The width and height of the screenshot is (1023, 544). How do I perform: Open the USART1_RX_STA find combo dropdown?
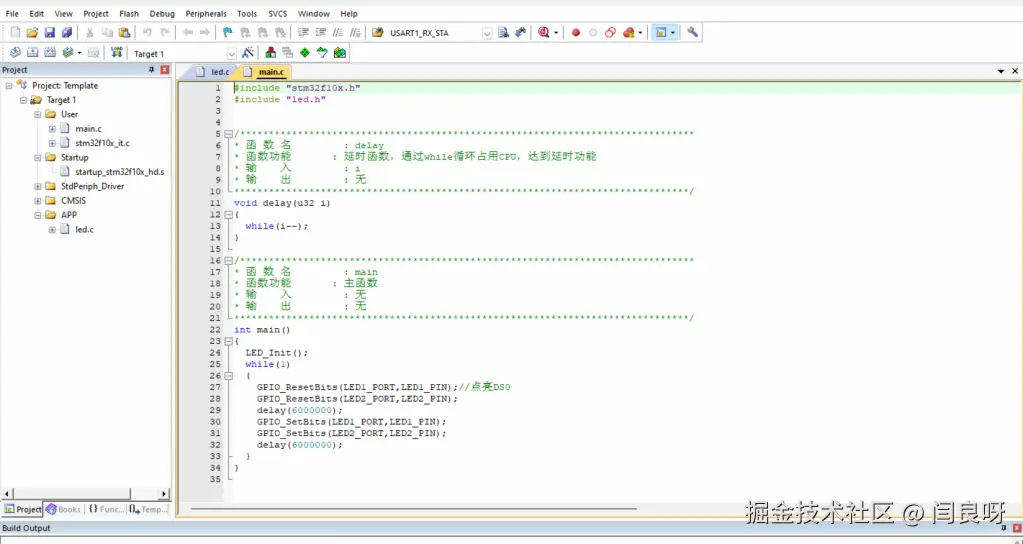(x=487, y=33)
